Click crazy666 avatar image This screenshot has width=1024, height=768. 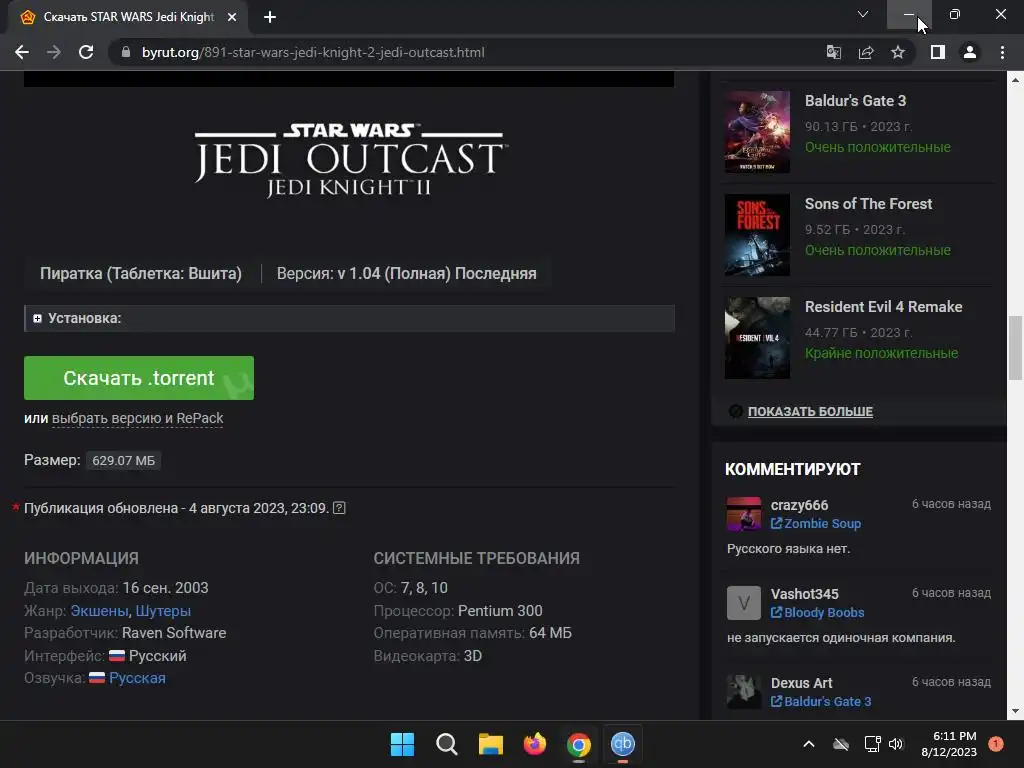pyautogui.click(x=744, y=514)
